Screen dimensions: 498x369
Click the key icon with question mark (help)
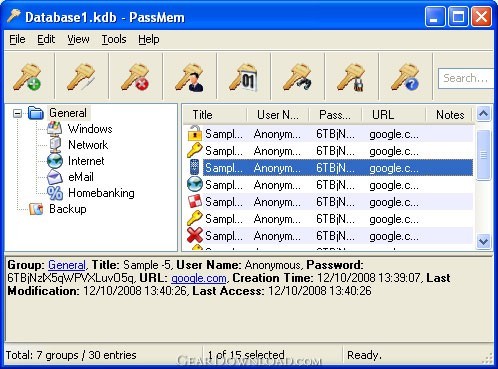coord(405,77)
